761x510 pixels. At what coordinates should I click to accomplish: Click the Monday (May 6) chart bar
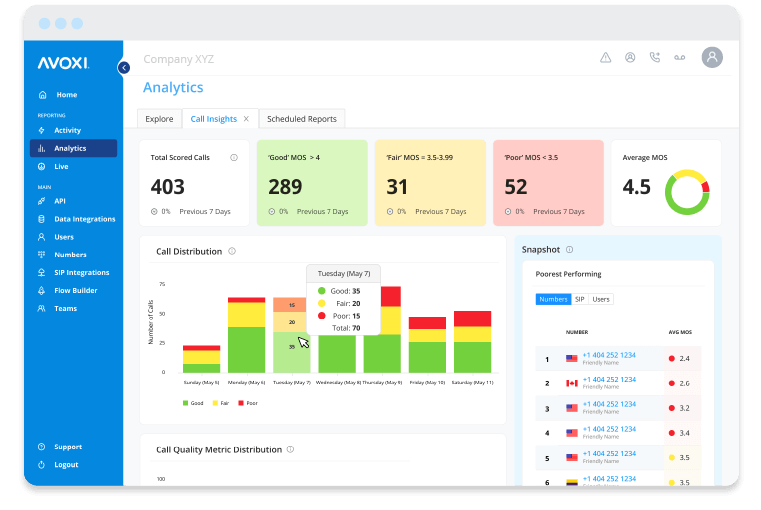tap(246, 336)
